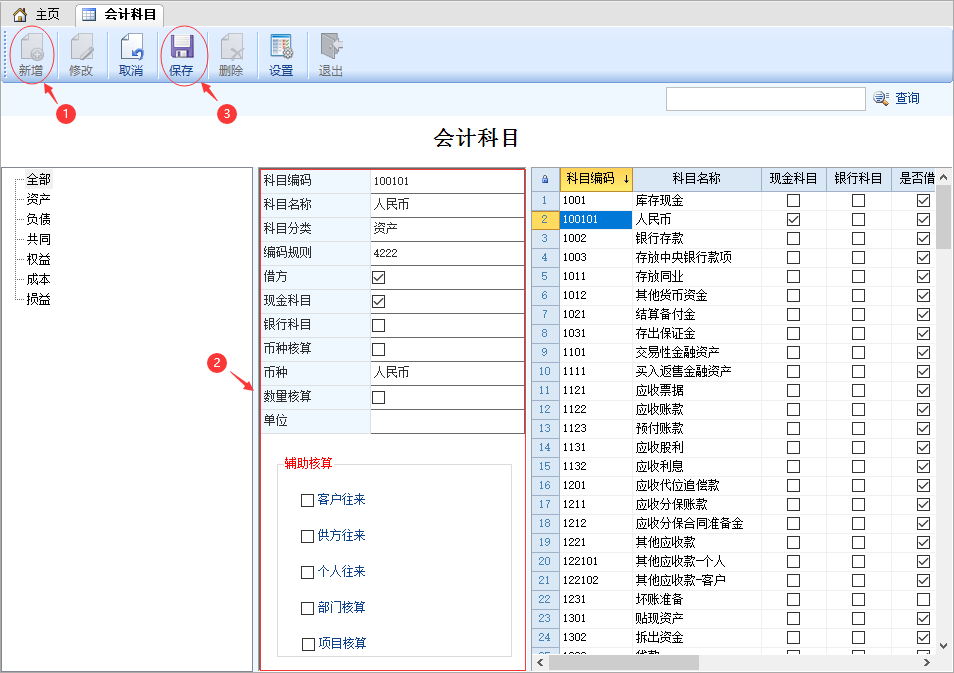Select the 1002 银行存款 row
Screen dimensions: 954x673
(x=733, y=238)
